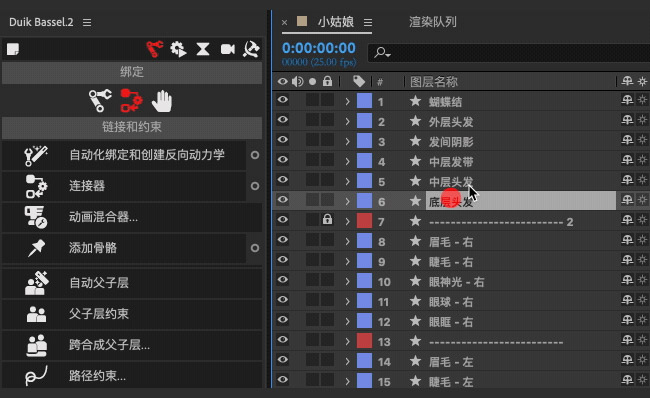Click the auto-parent people icon
Image resolution: width=650 pixels, height=398 pixels.
(36, 283)
